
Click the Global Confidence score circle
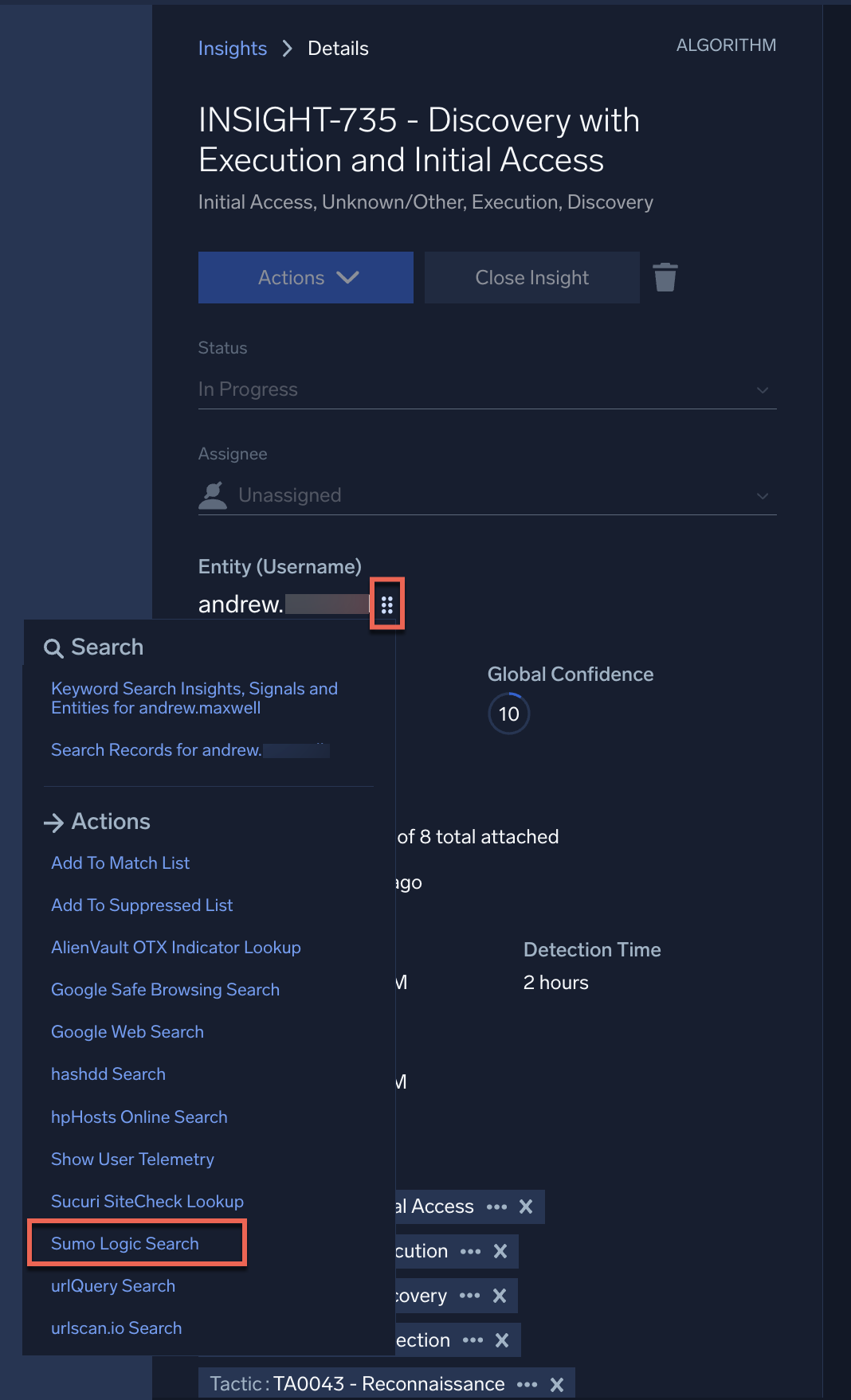coord(509,714)
